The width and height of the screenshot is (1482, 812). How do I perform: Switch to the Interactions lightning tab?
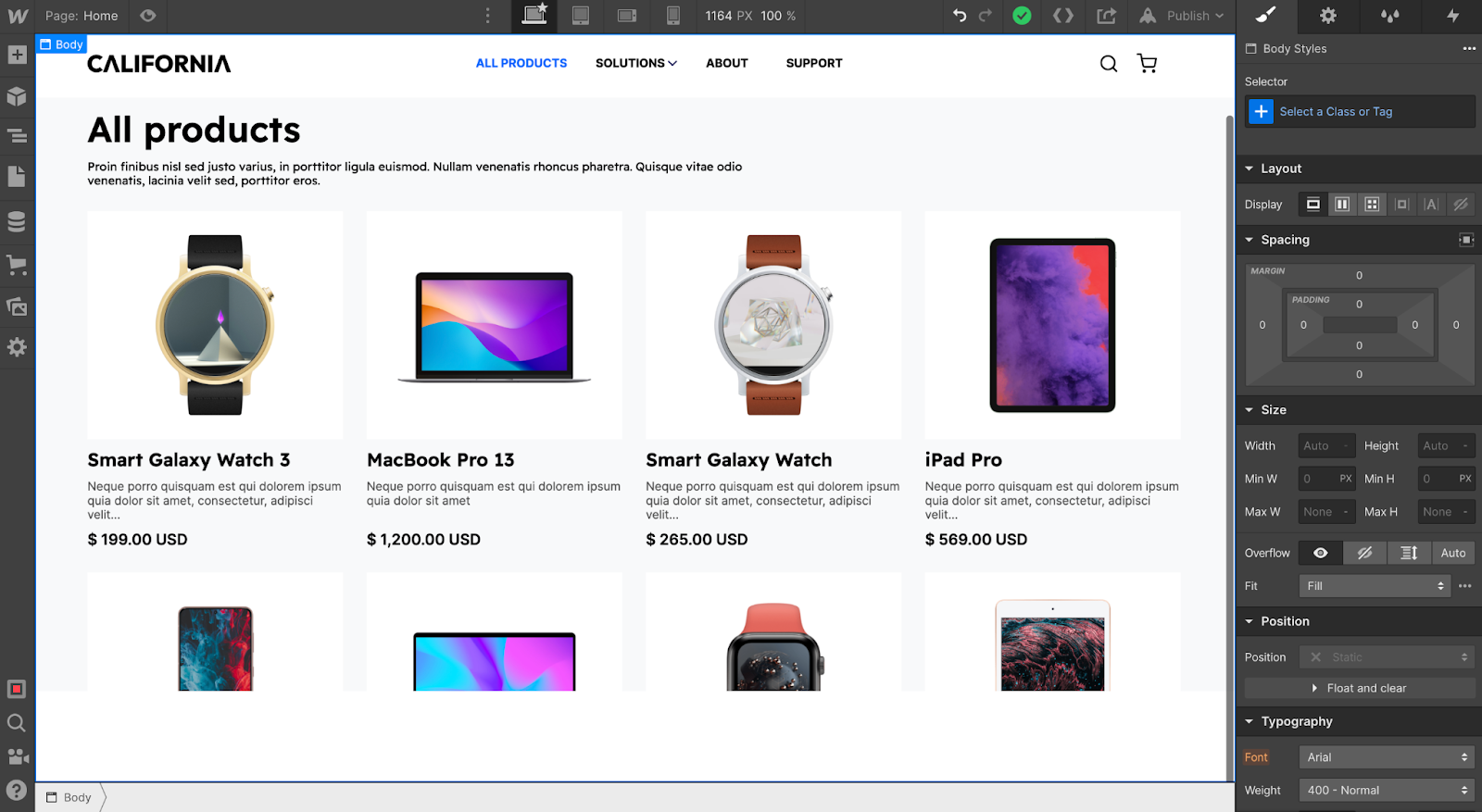coord(1452,16)
